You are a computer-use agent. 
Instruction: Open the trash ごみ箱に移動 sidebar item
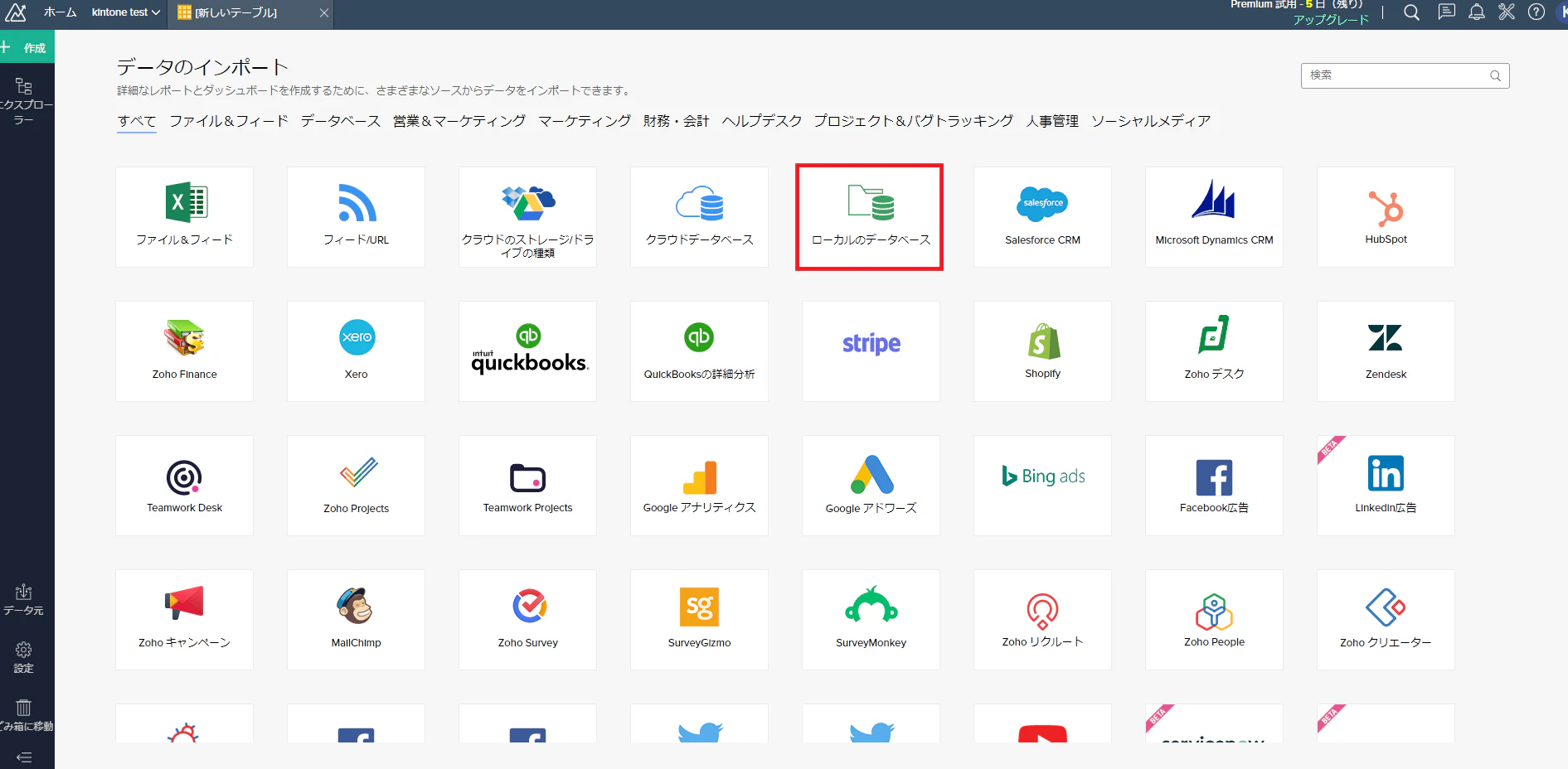(25, 716)
